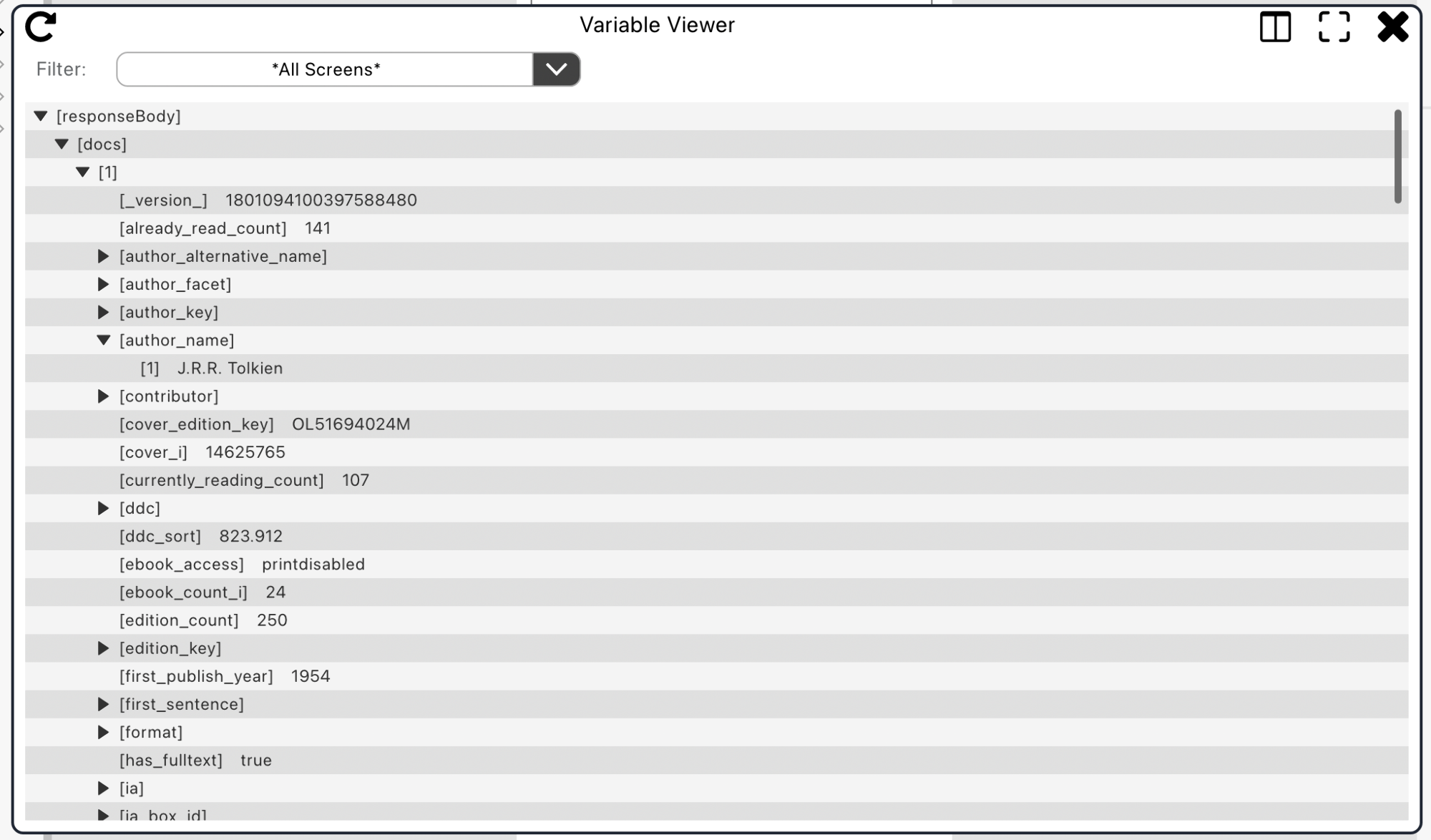Expand the author_key node

pos(103,312)
